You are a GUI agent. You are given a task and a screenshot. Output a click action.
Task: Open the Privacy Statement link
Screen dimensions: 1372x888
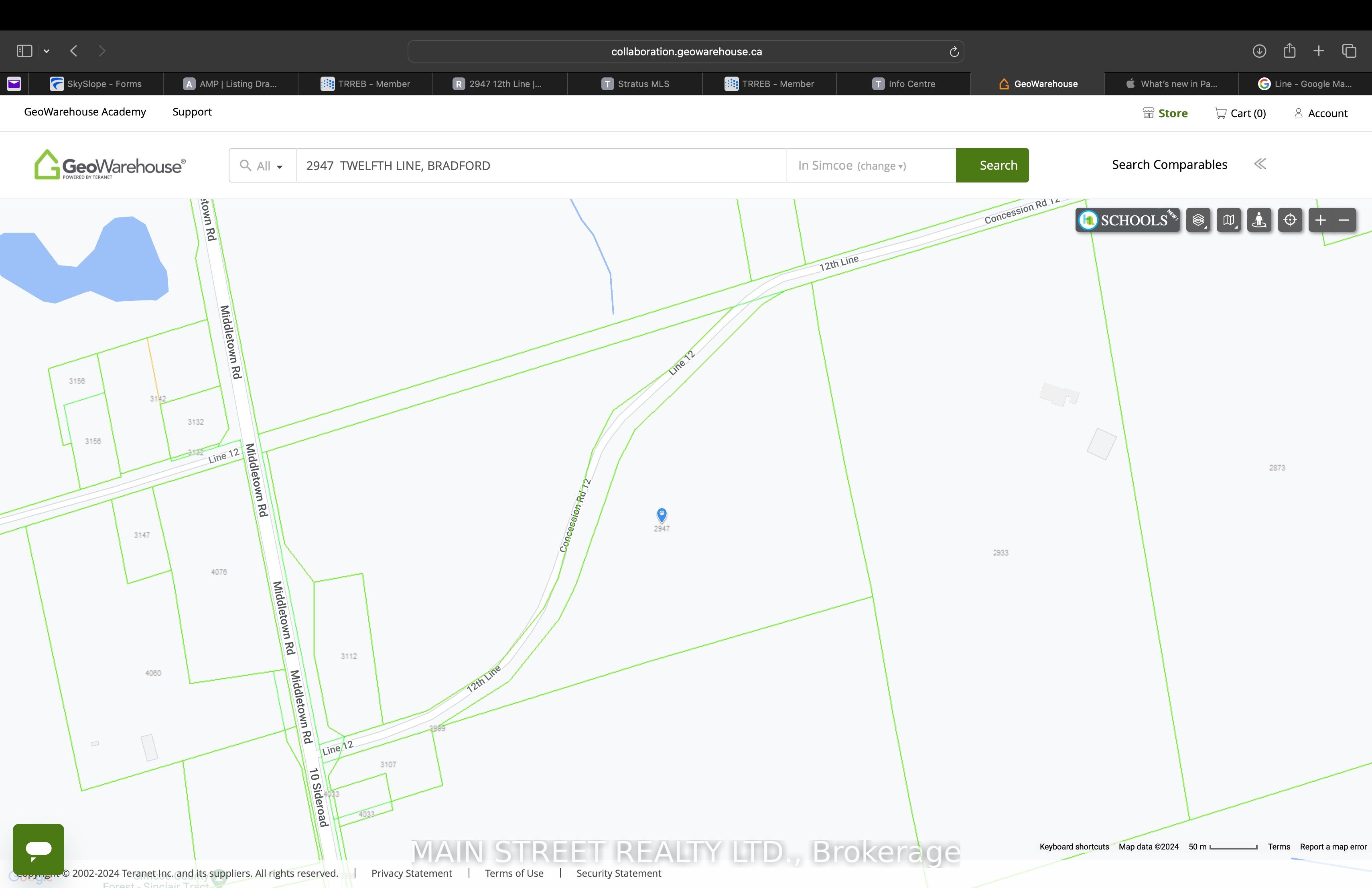pyautogui.click(x=411, y=873)
